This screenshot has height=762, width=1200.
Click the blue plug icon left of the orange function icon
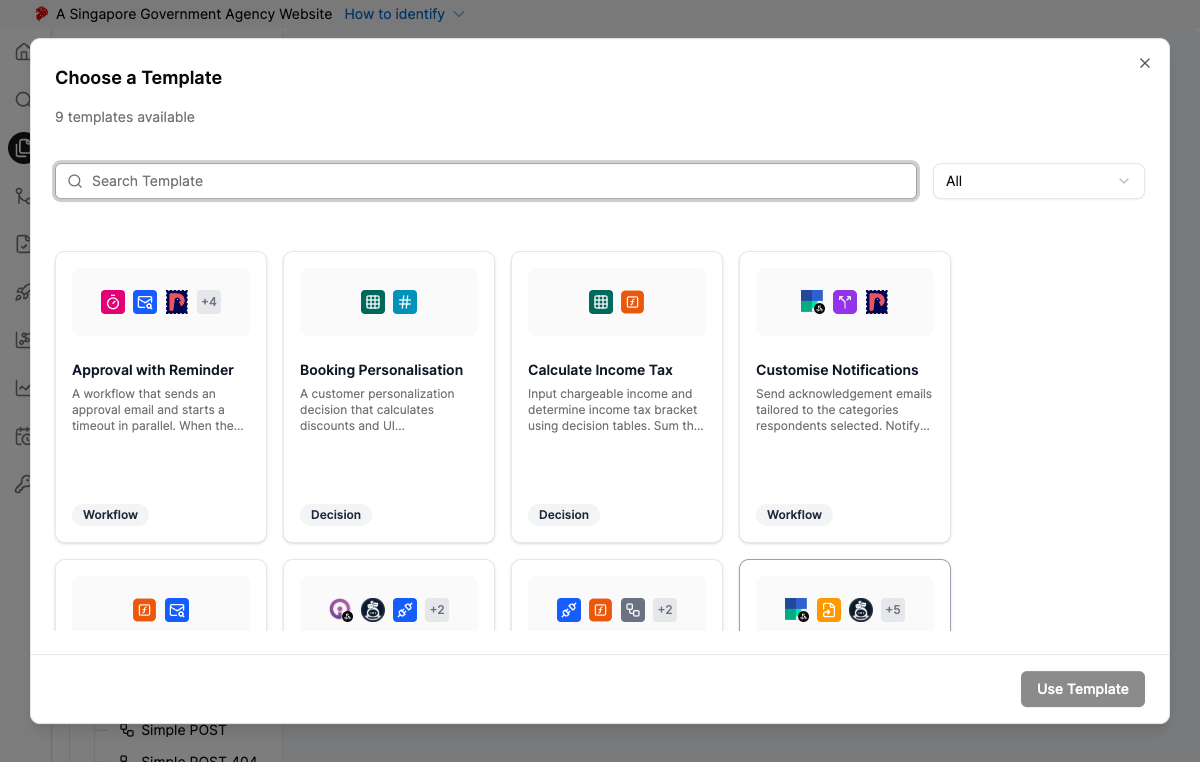tap(569, 610)
